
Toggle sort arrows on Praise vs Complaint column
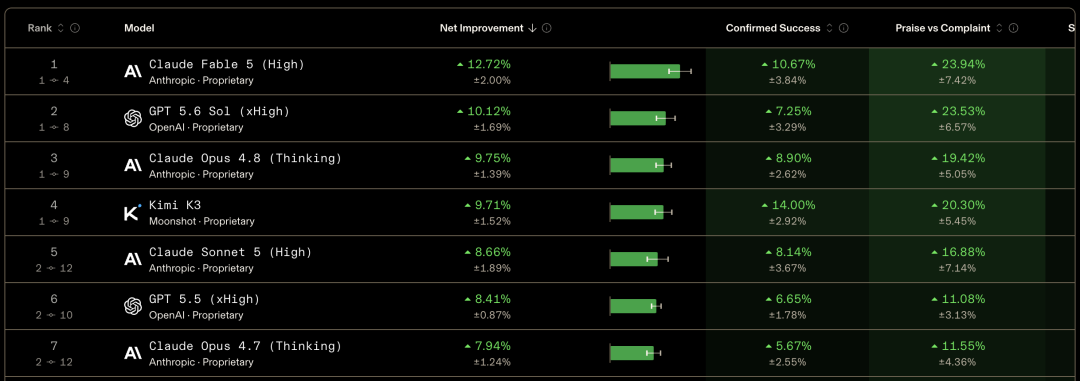coord(999,28)
